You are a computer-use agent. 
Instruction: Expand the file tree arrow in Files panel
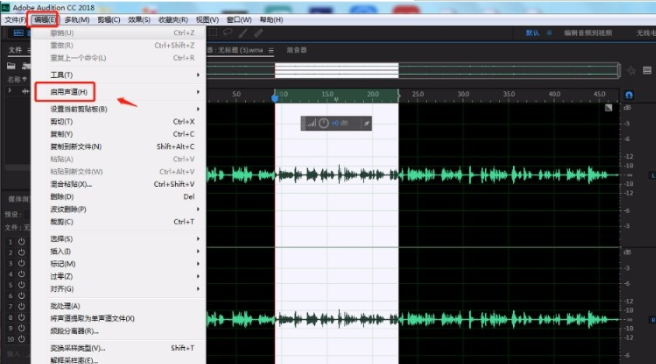[10, 90]
